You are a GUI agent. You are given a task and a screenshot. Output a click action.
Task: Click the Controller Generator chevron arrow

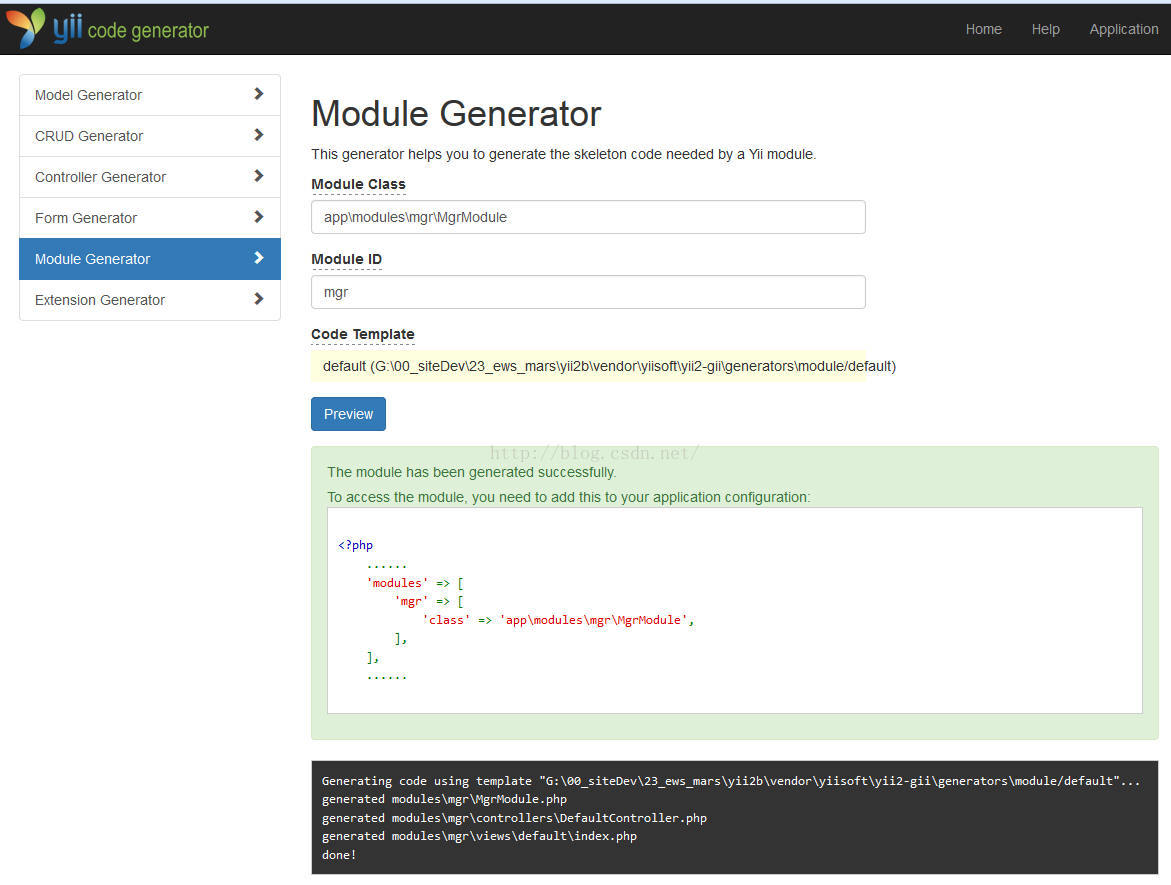tap(258, 176)
